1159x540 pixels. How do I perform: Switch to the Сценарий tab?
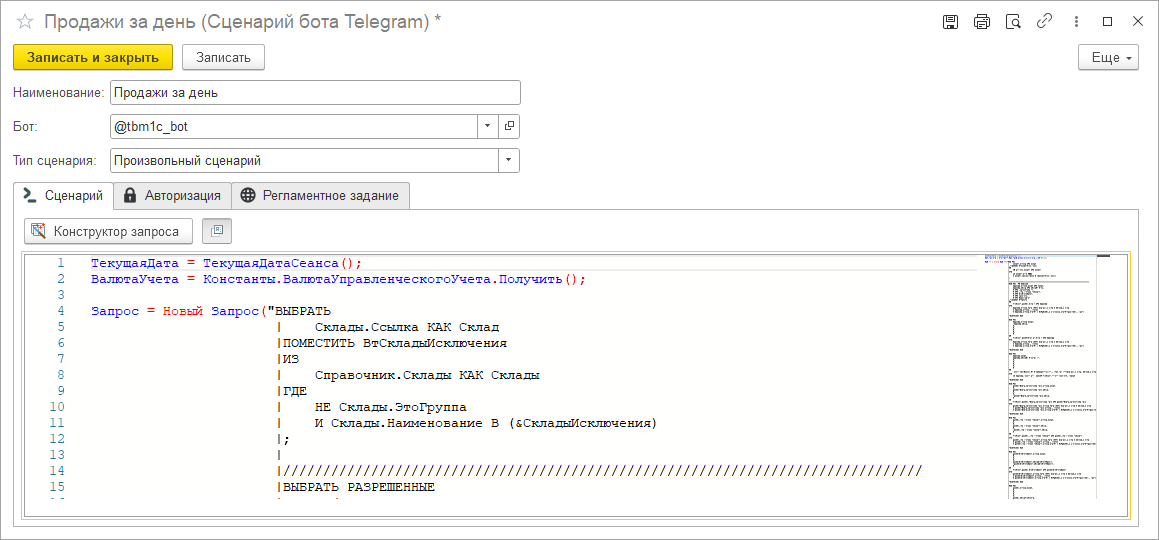click(x=63, y=196)
